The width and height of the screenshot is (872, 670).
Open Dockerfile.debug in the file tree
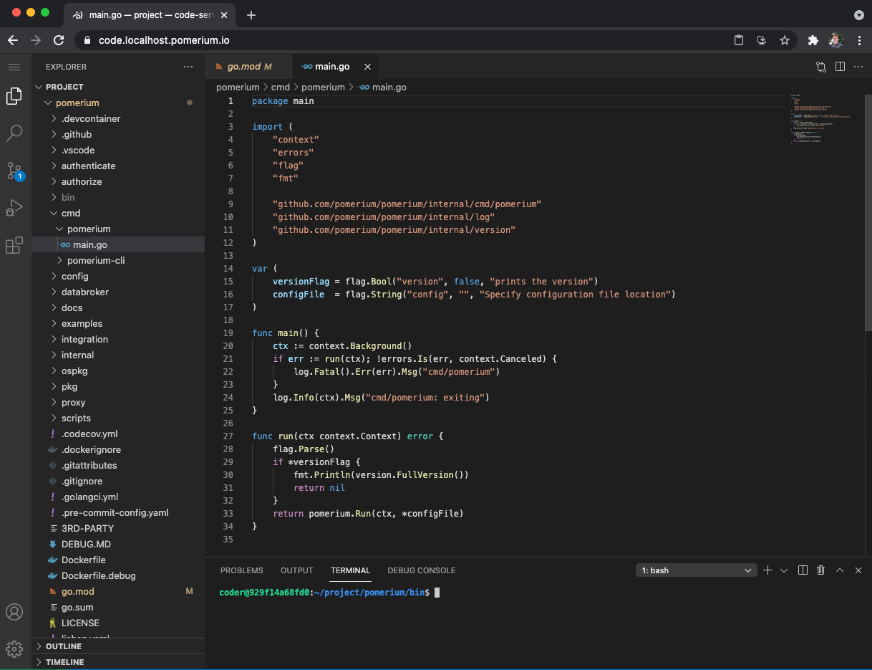tap(118, 575)
